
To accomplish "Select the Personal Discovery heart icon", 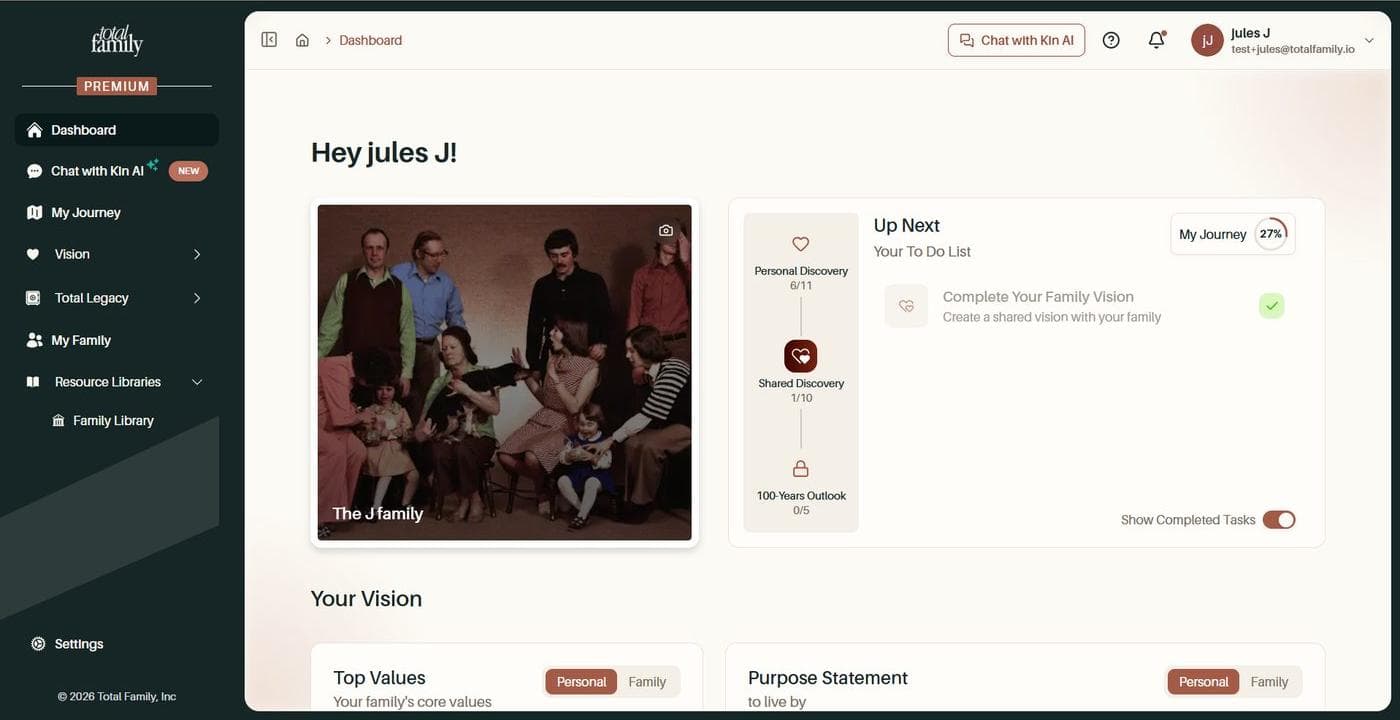I will click(800, 244).
